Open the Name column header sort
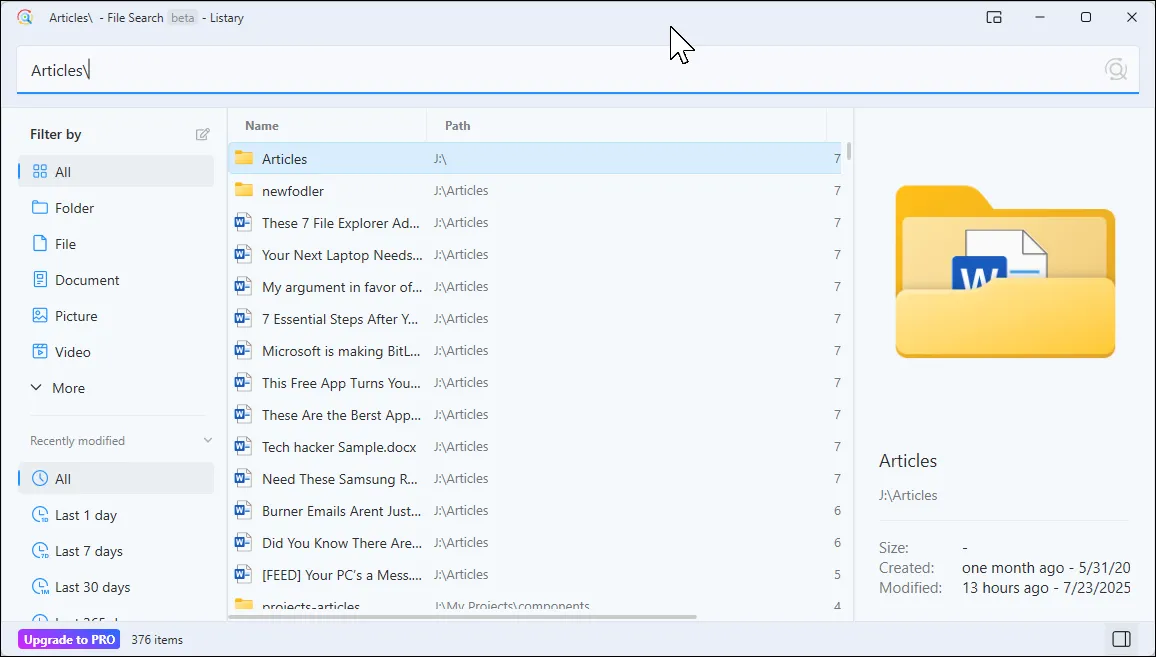This screenshot has width=1156, height=657. coord(260,125)
